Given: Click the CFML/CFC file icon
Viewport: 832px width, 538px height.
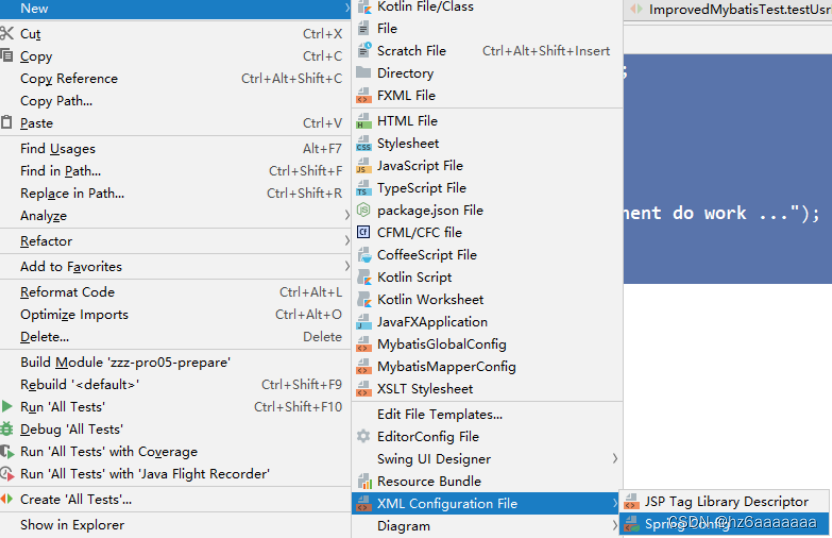Looking at the screenshot, I should (363, 232).
